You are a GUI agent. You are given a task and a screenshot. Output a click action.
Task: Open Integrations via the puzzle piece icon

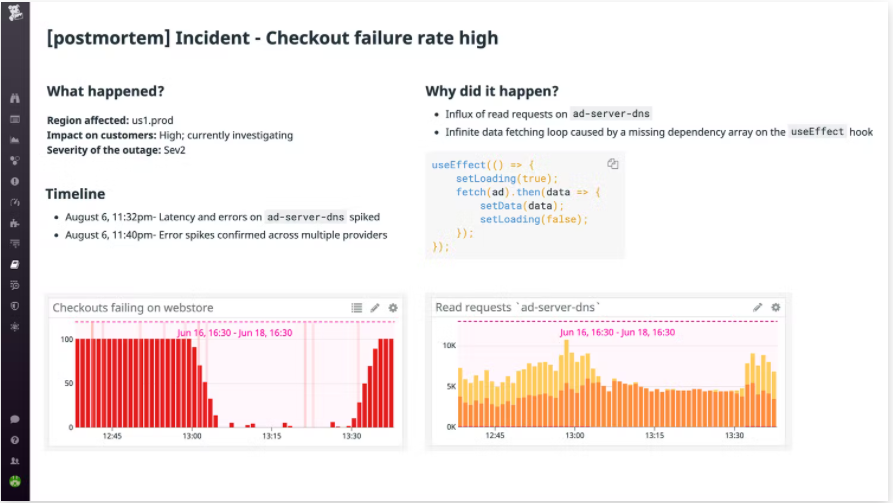15,223
